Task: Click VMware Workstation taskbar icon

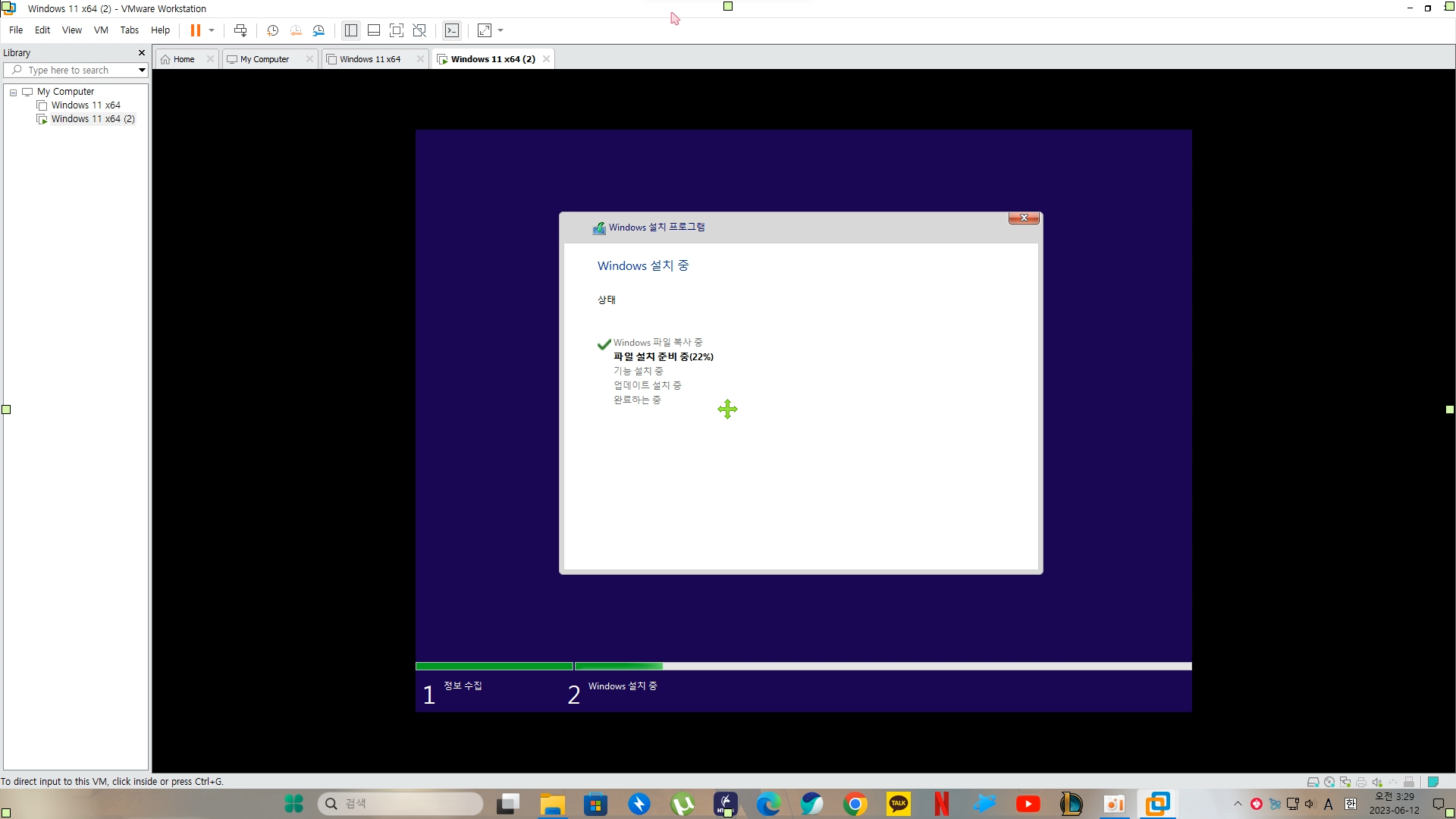Action: (1157, 804)
